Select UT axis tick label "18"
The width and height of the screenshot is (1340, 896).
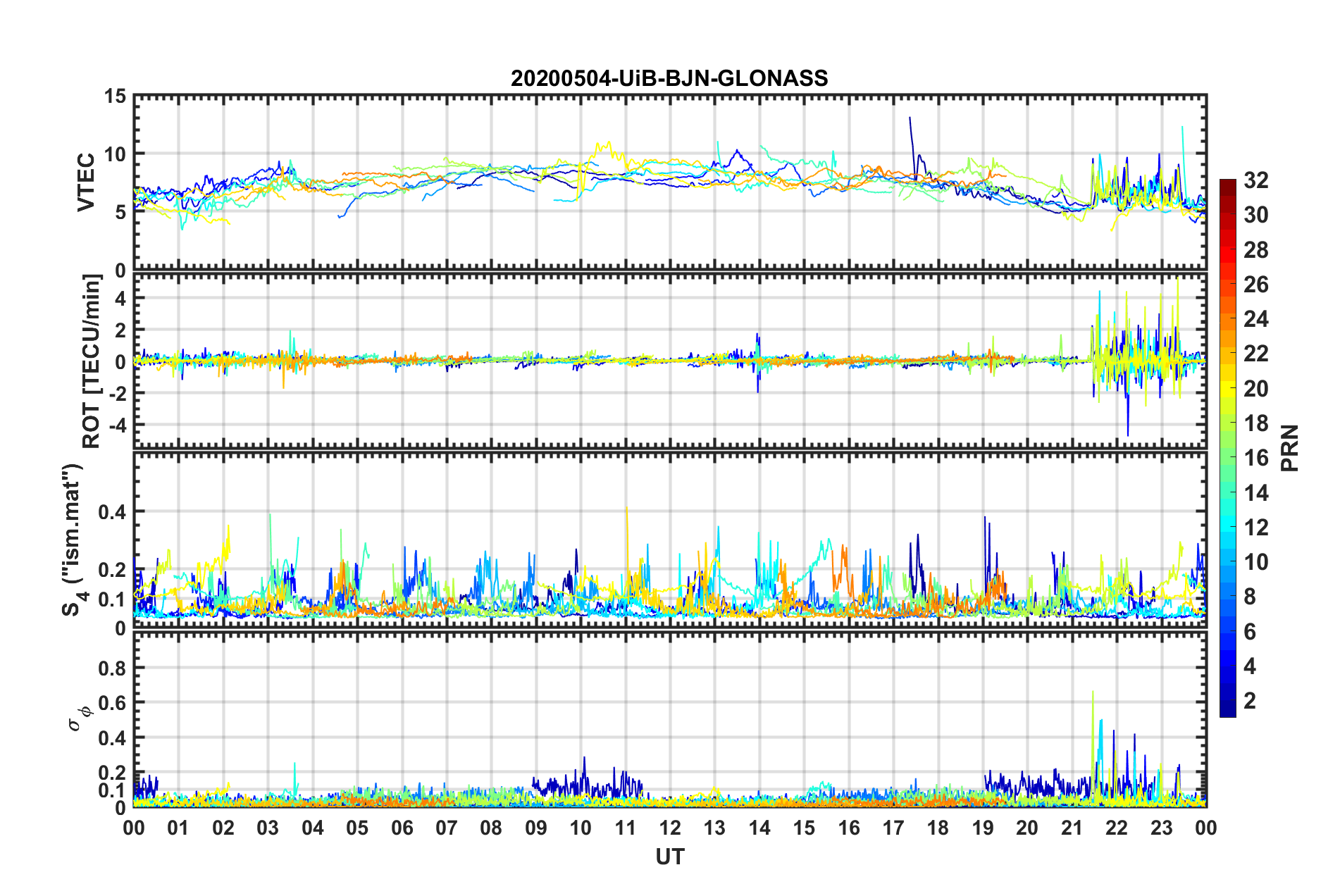point(938,828)
